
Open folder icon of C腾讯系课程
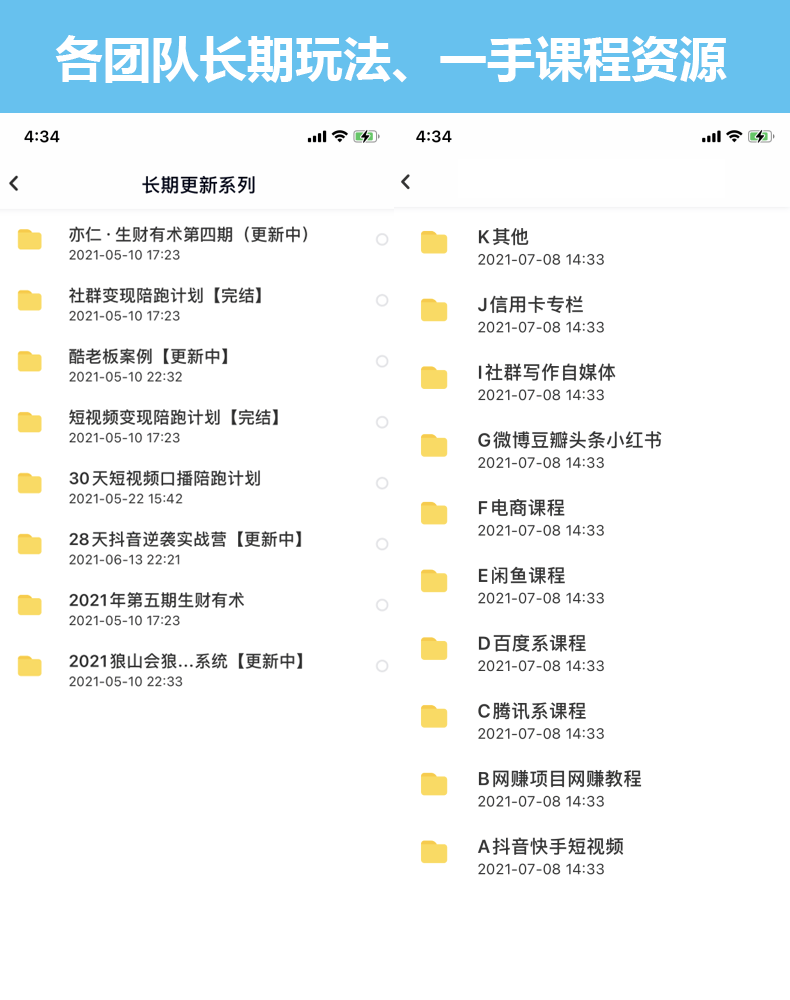[434, 717]
